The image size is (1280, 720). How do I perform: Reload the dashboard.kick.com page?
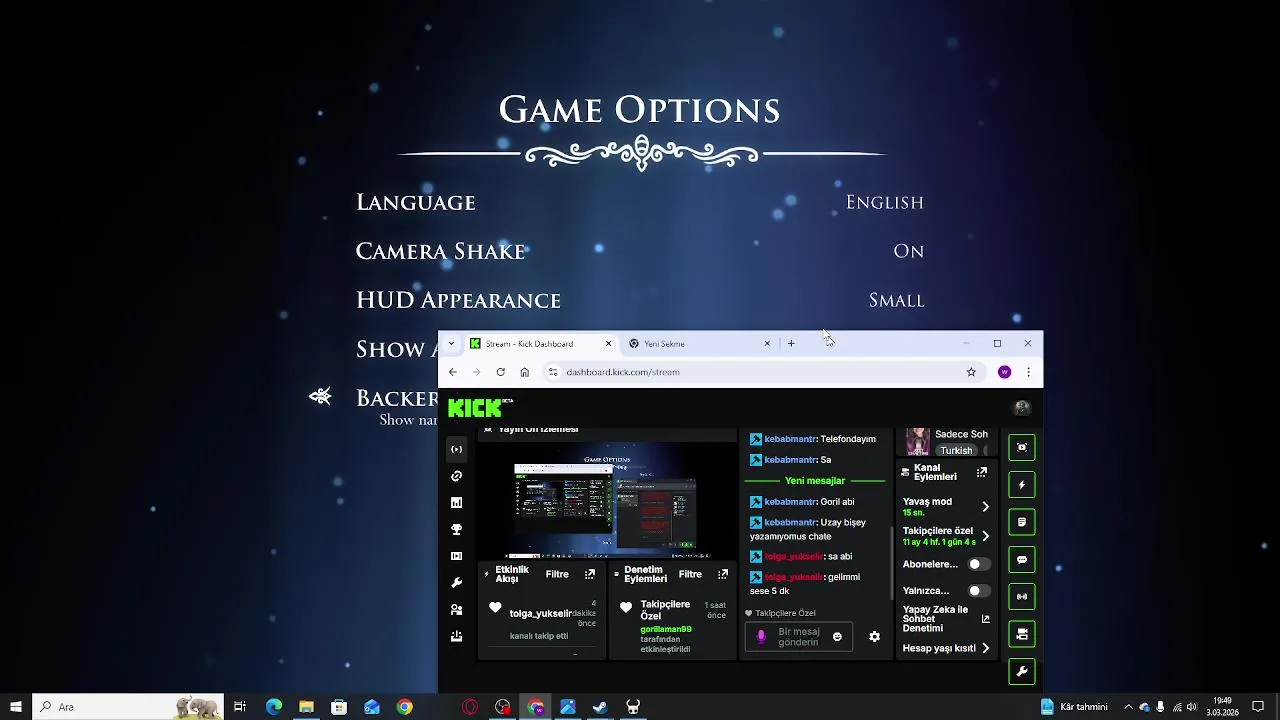pos(500,372)
